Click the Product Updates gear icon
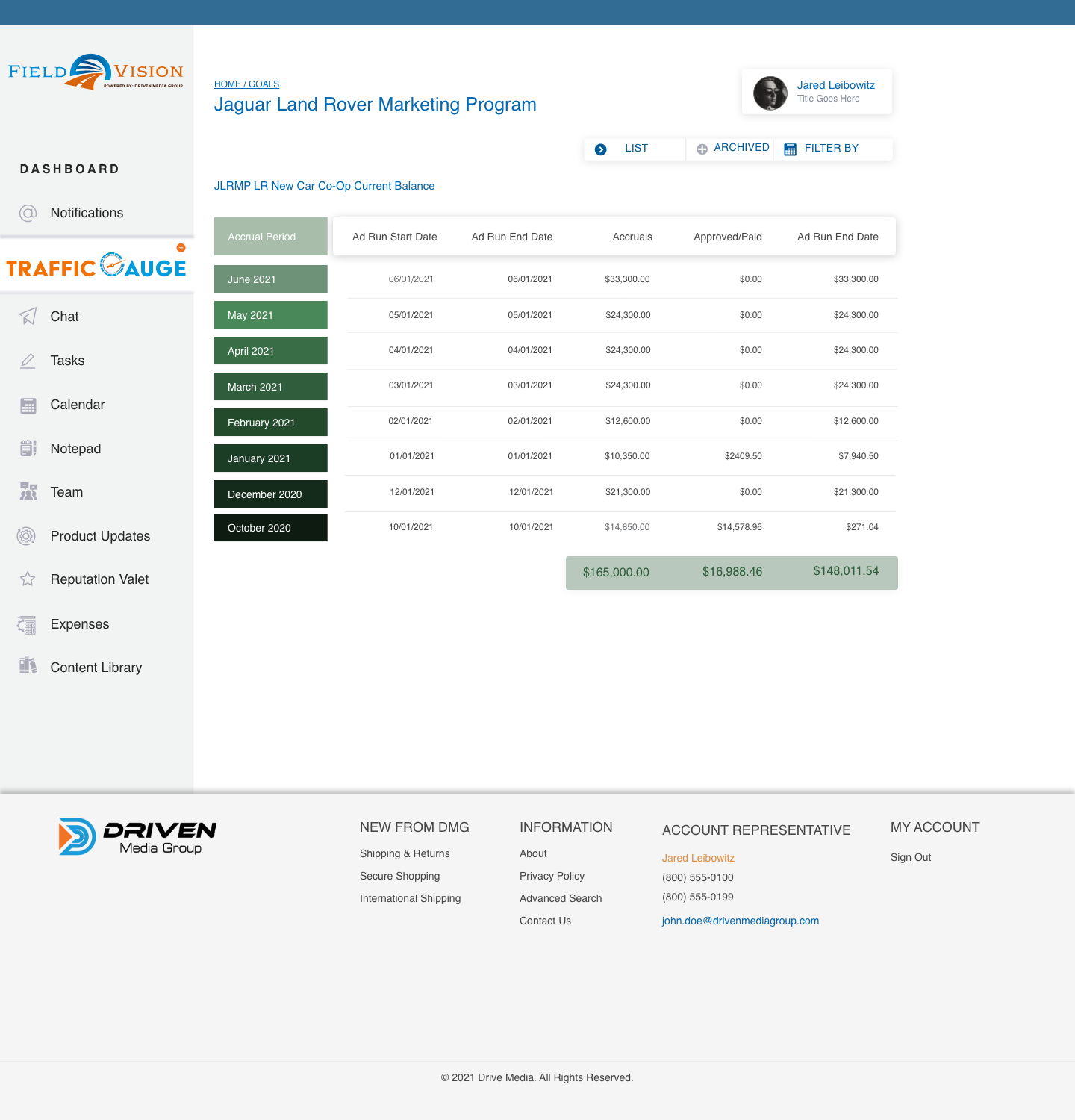The width and height of the screenshot is (1075, 1120). [x=26, y=536]
